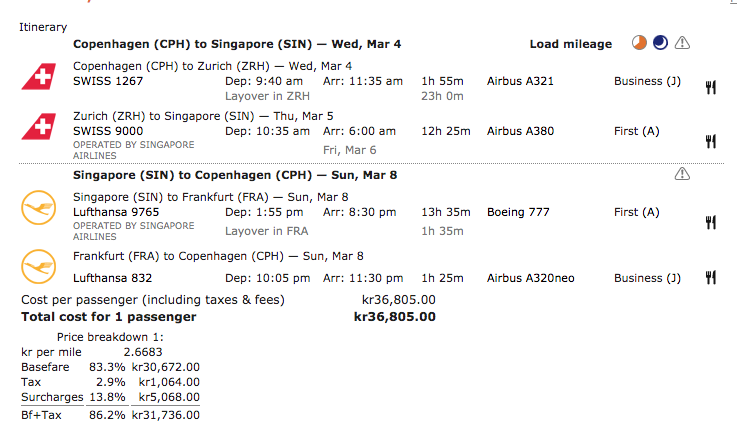Click the warning triangle on the return header
737x440 pixels.
683,174
